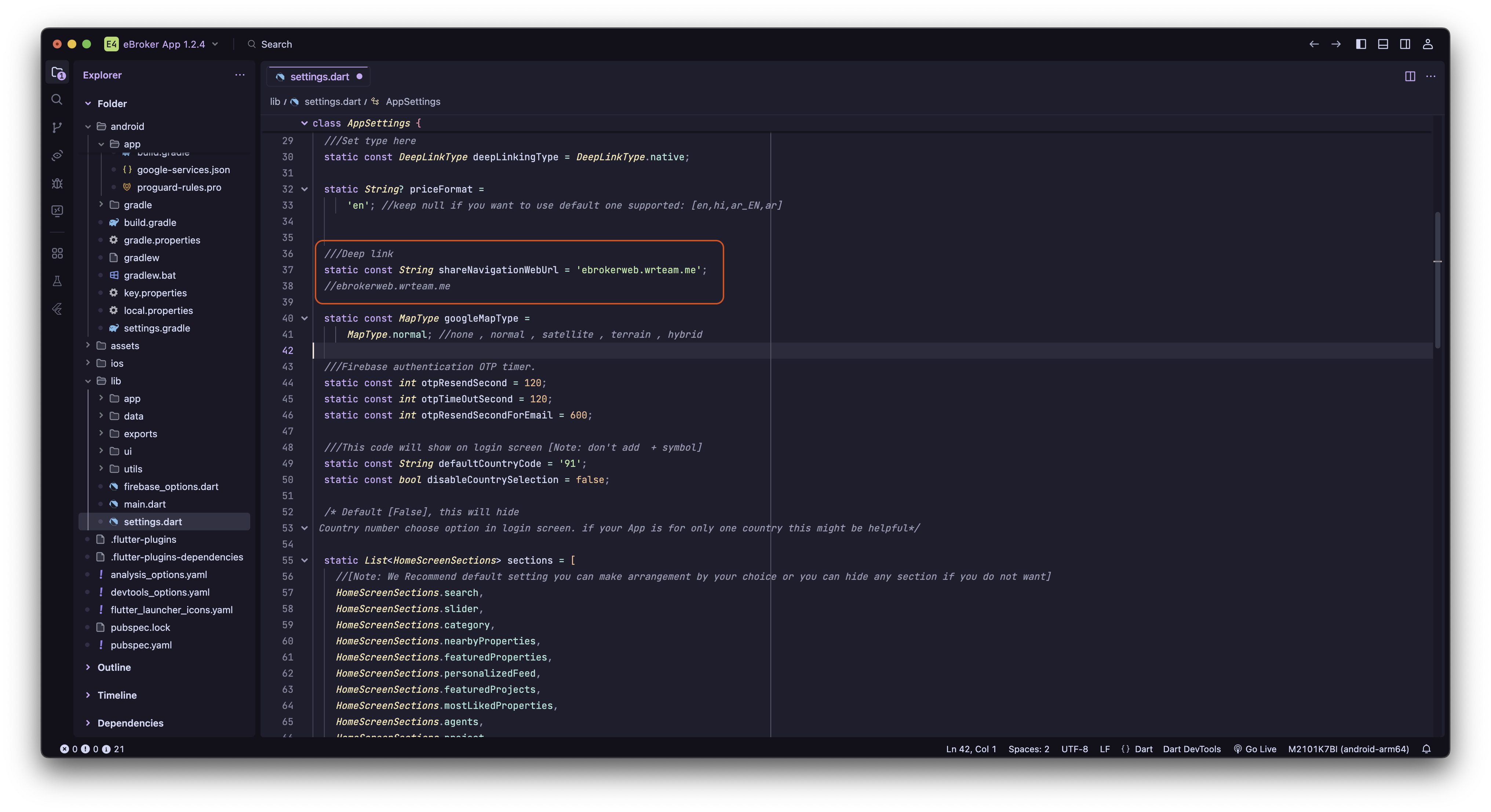Click the errors and warnings status counter
Viewport: 1491px width, 812px height.
92,749
